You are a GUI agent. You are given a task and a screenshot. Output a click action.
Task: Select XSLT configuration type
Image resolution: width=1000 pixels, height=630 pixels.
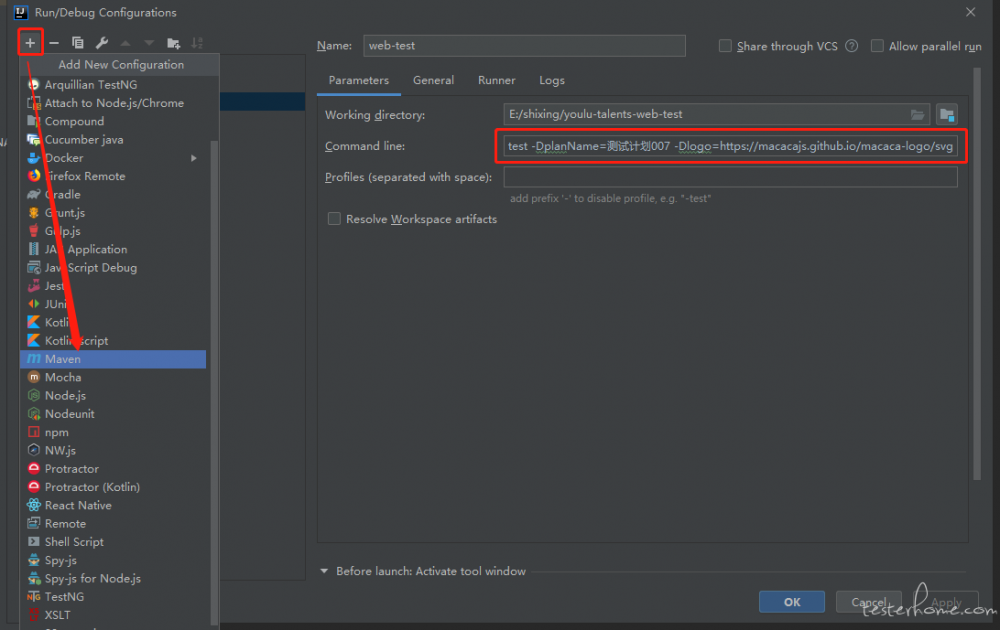coord(113,615)
